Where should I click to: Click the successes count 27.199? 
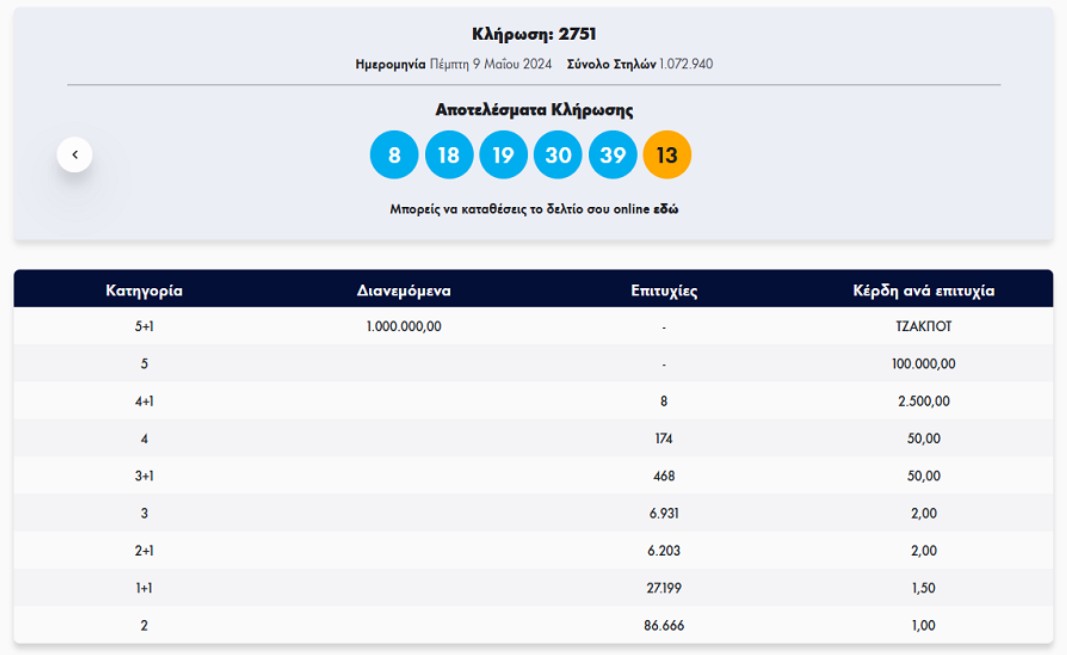click(664, 588)
